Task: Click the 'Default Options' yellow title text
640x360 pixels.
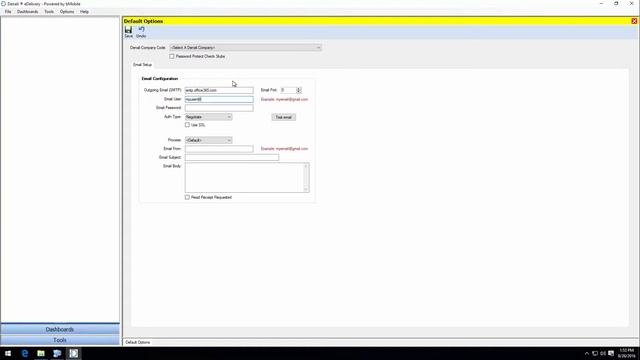Action: point(143,21)
